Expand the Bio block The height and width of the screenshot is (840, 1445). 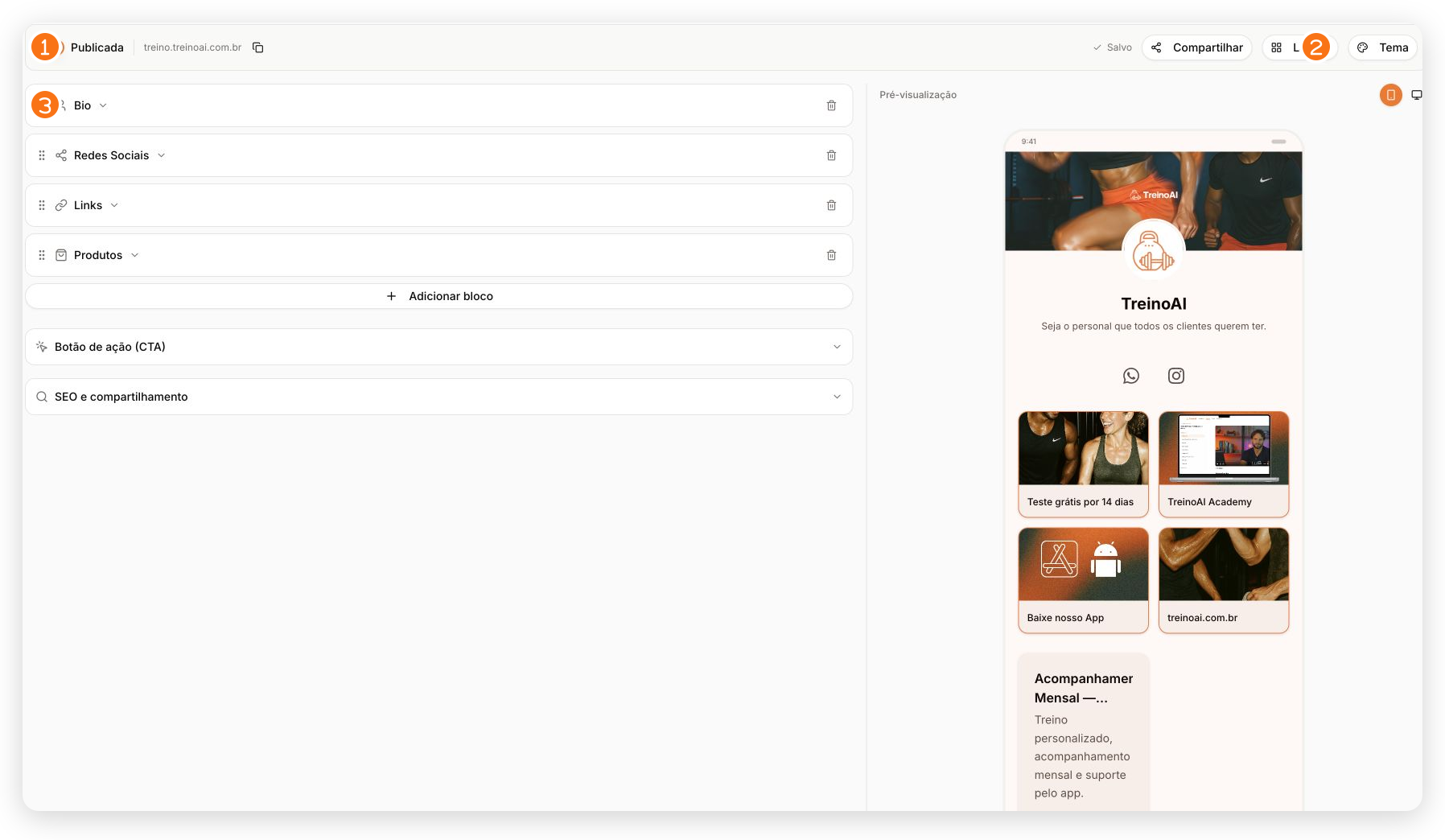coord(103,105)
